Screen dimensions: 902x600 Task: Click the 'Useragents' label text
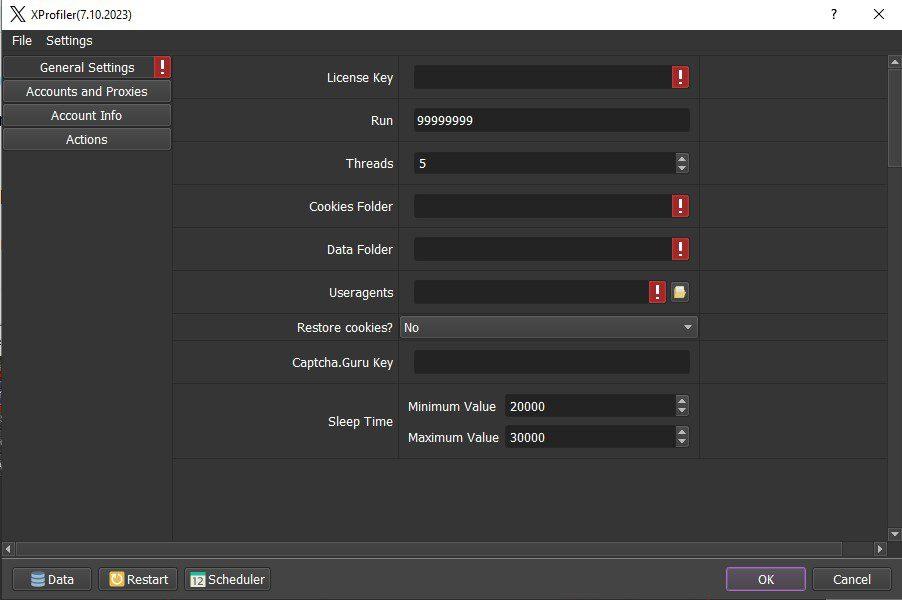[361, 293]
